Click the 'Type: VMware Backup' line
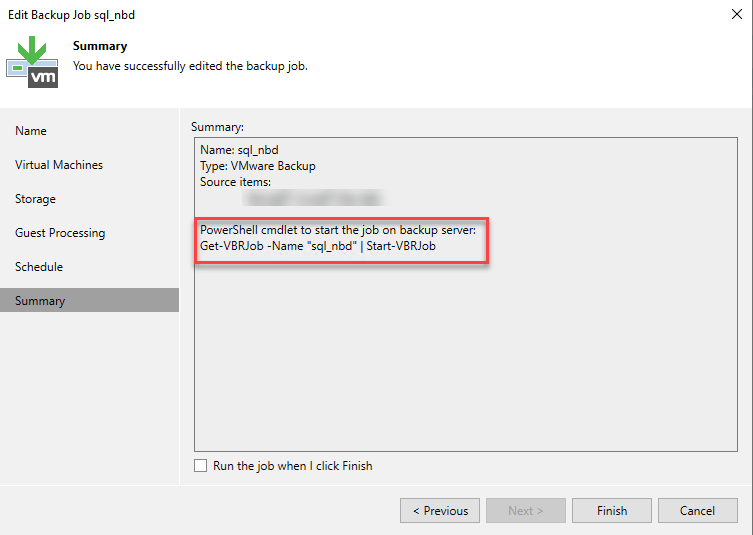753x535 pixels. pyautogui.click(x=258, y=166)
